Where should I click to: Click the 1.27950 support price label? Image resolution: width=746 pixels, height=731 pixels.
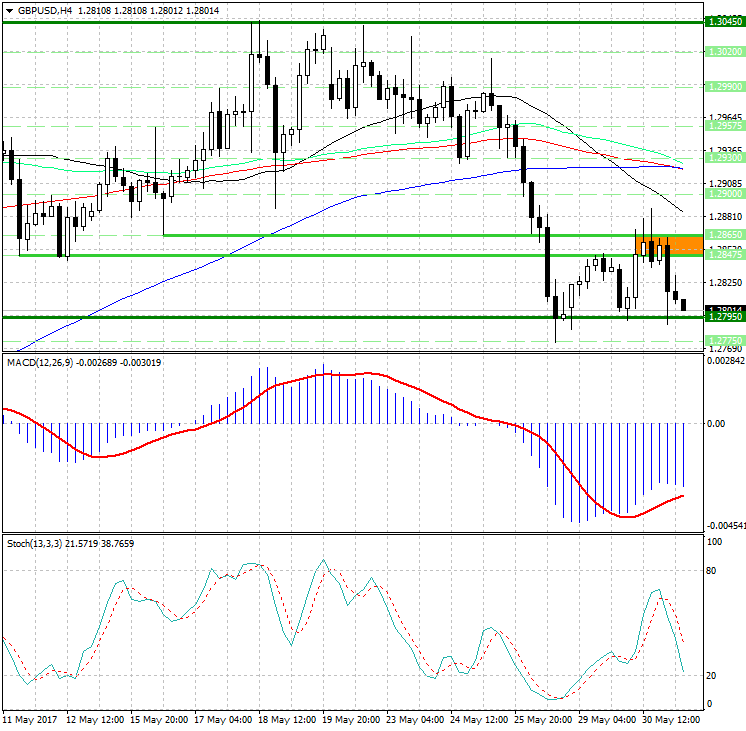click(x=723, y=317)
